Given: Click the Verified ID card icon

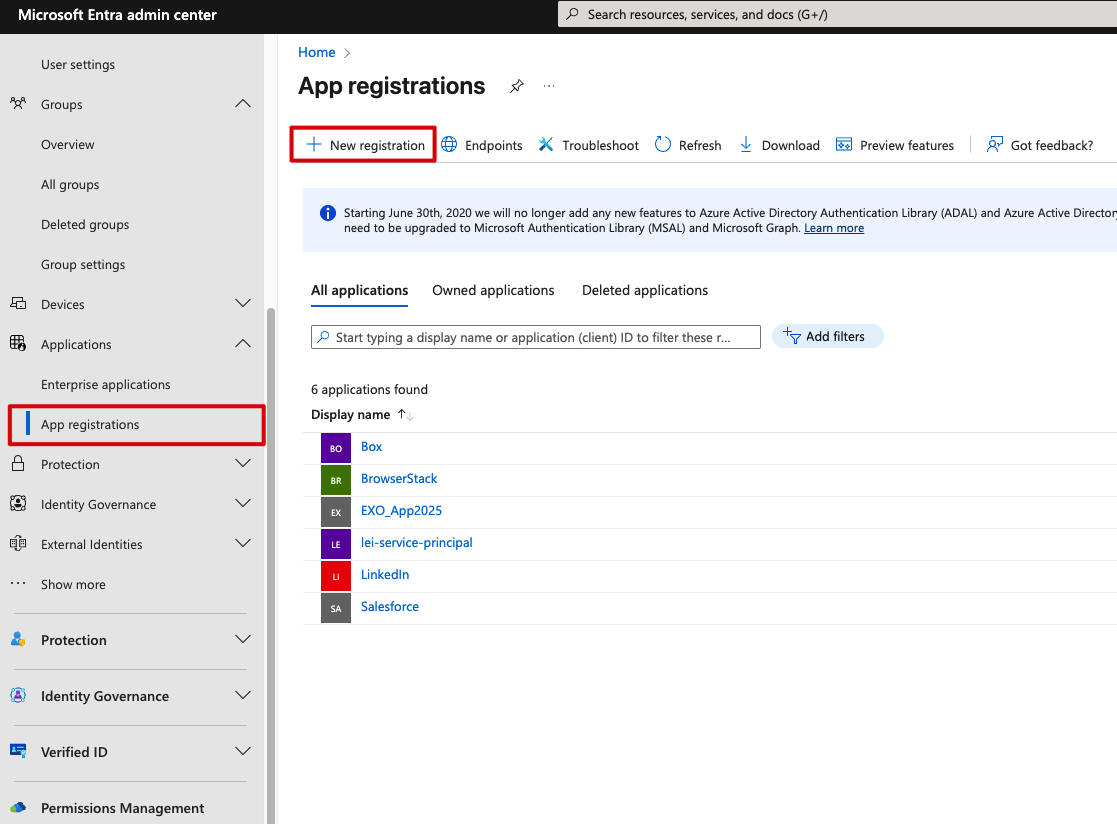Looking at the screenshot, I should [19, 751].
